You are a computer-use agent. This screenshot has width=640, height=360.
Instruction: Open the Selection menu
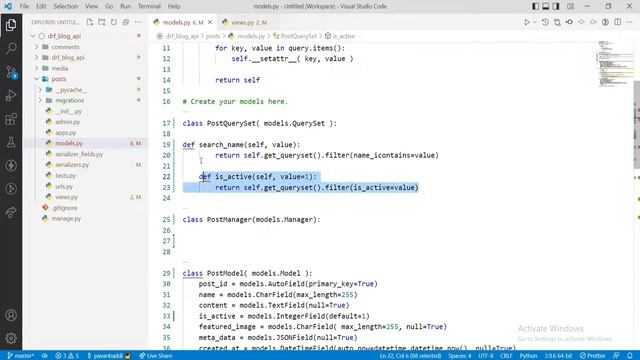[x=65, y=6]
